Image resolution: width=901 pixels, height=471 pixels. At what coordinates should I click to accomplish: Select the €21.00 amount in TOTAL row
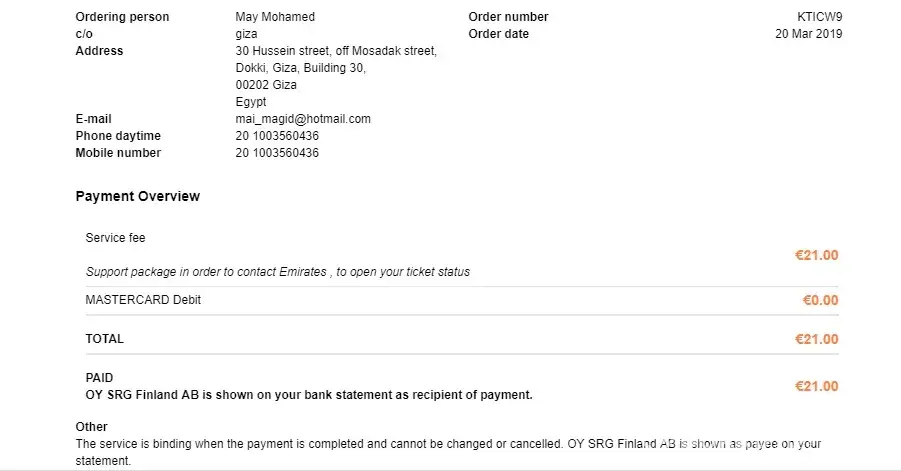tap(816, 340)
